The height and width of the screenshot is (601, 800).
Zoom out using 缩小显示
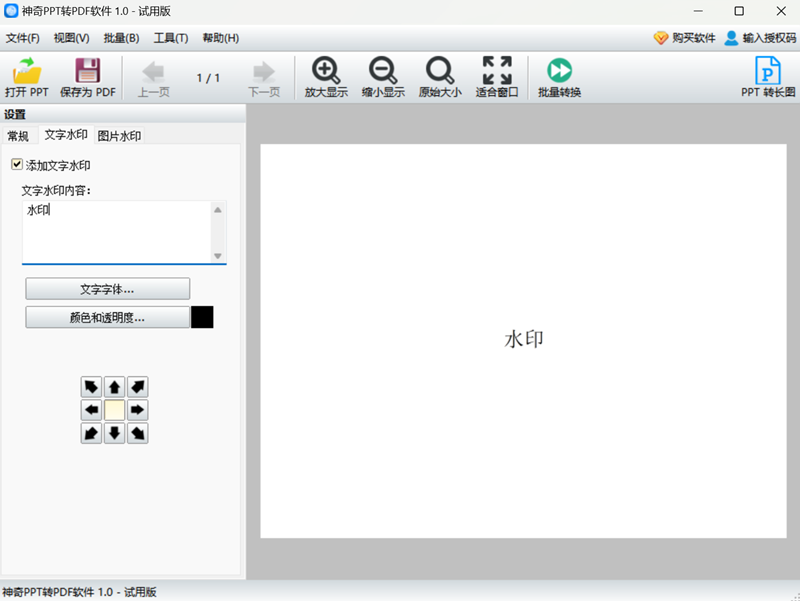pos(383,78)
